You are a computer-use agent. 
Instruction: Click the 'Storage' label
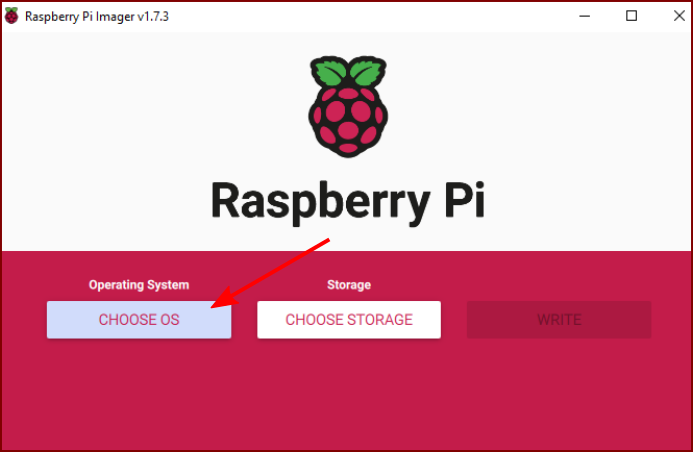349,285
